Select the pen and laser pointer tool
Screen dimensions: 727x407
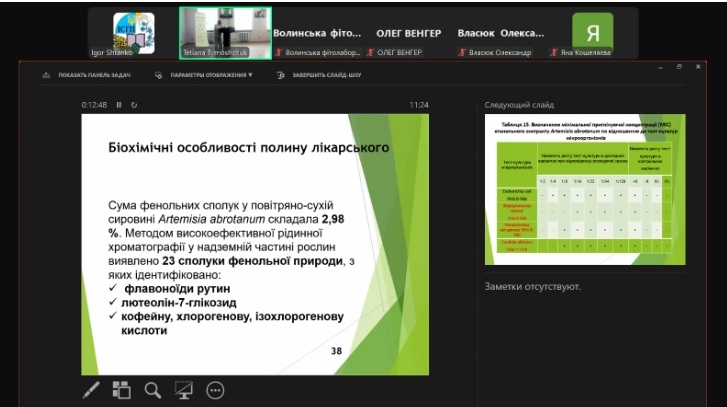[x=90, y=390]
